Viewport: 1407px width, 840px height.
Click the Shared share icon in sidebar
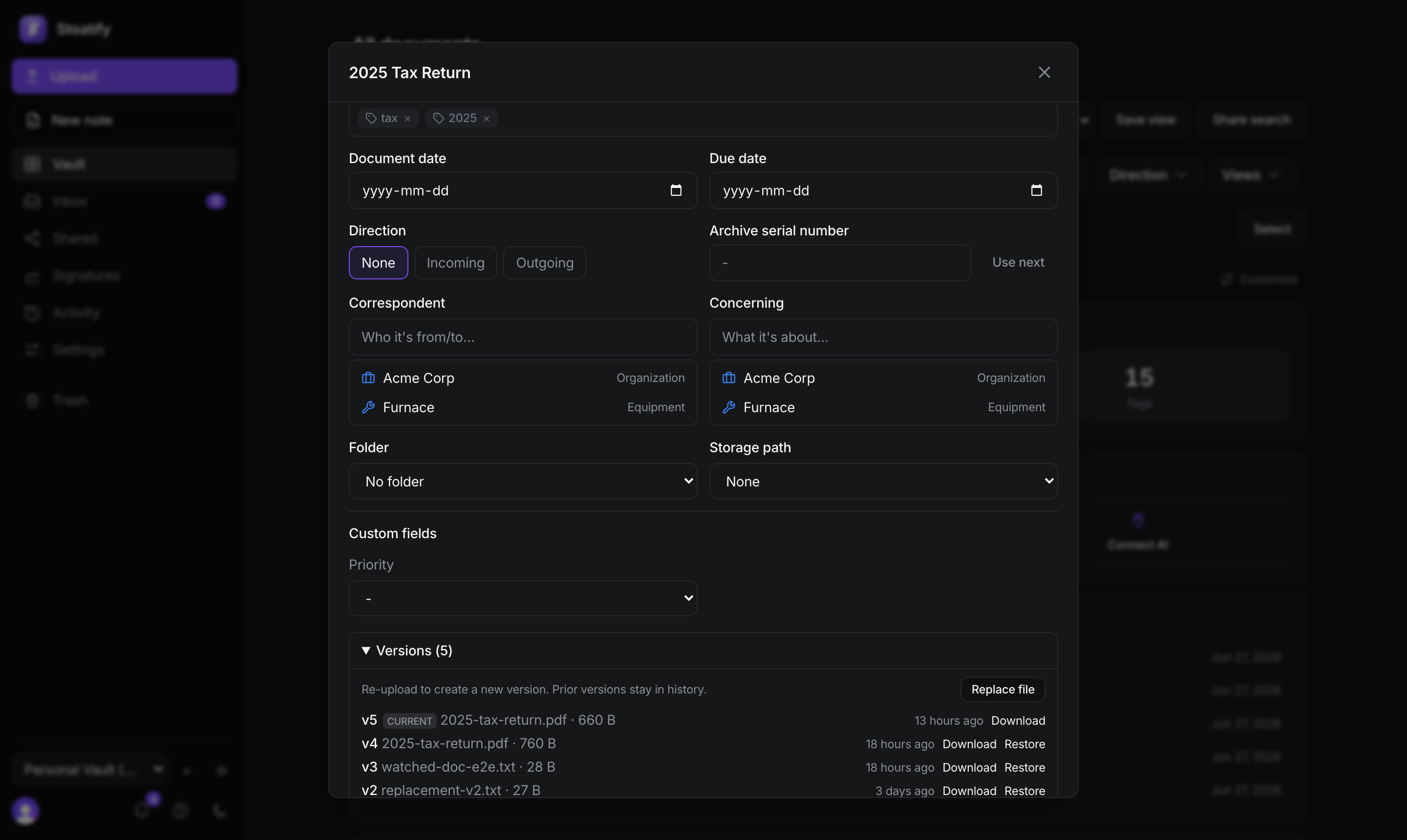coord(32,238)
